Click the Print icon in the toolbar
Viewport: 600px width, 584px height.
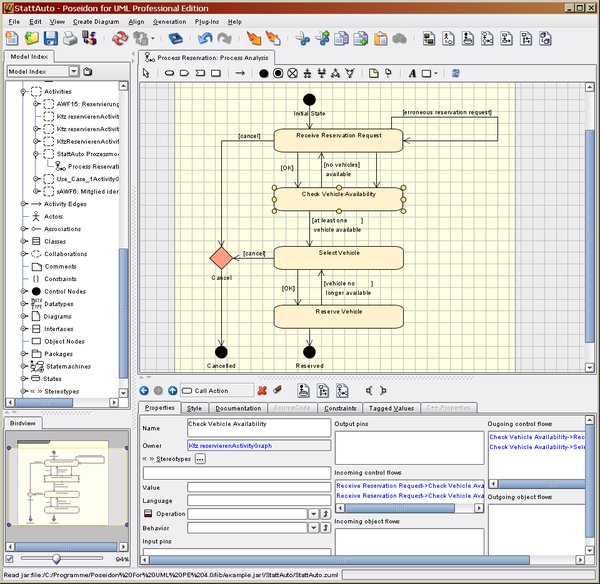pos(70,38)
